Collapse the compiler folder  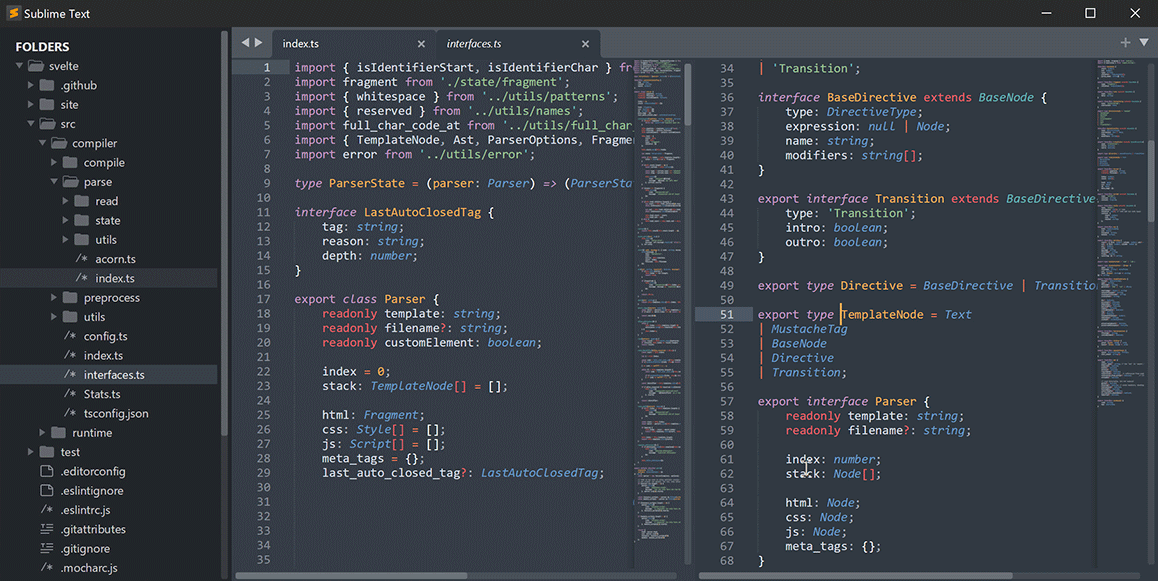pos(43,142)
